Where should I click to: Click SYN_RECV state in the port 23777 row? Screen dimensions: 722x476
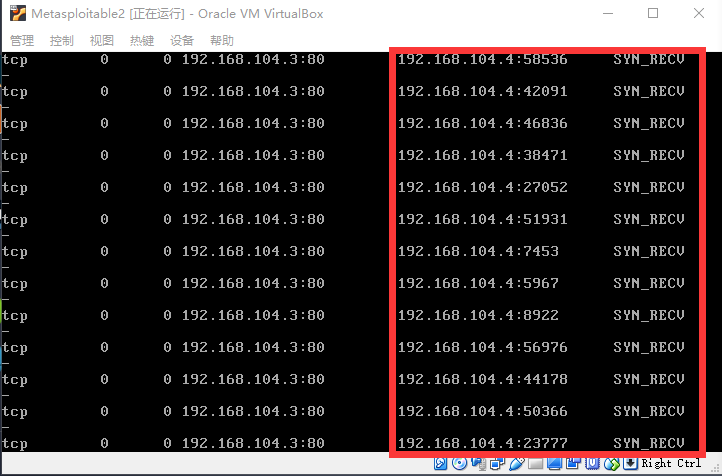point(649,443)
